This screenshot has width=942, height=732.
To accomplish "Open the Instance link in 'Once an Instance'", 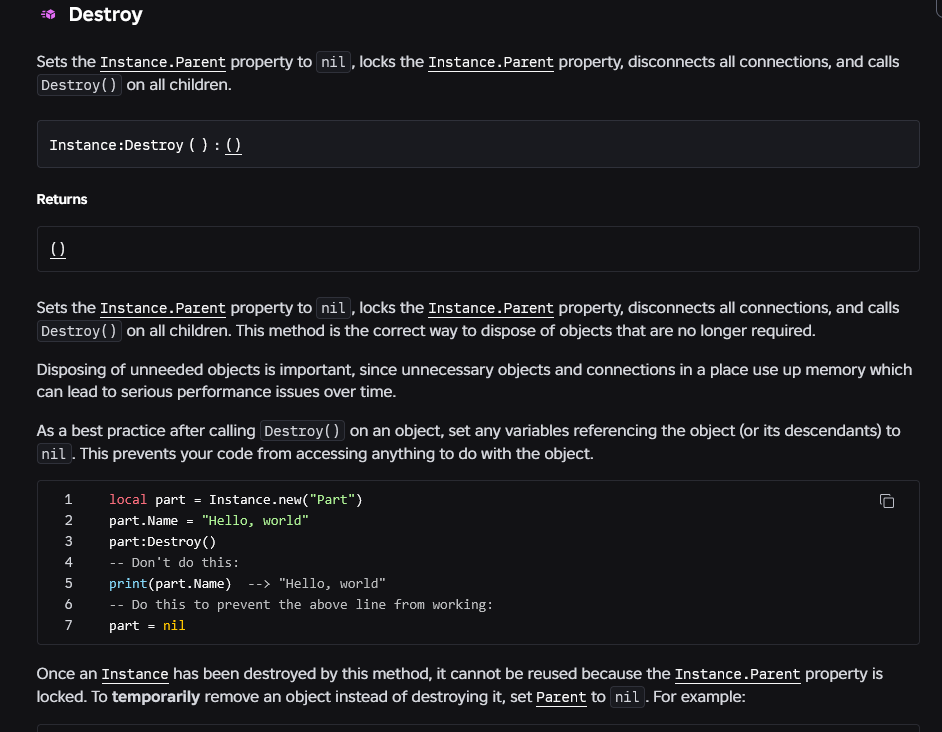I will point(135,674).
